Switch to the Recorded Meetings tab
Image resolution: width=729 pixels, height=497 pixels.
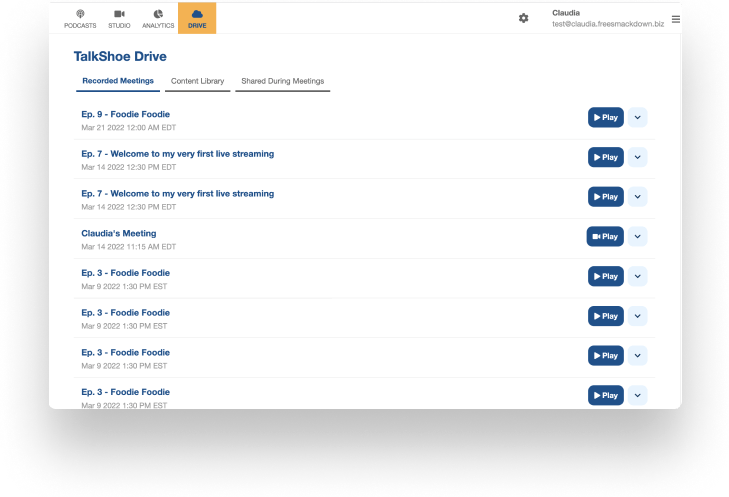[x=118, y=81]
